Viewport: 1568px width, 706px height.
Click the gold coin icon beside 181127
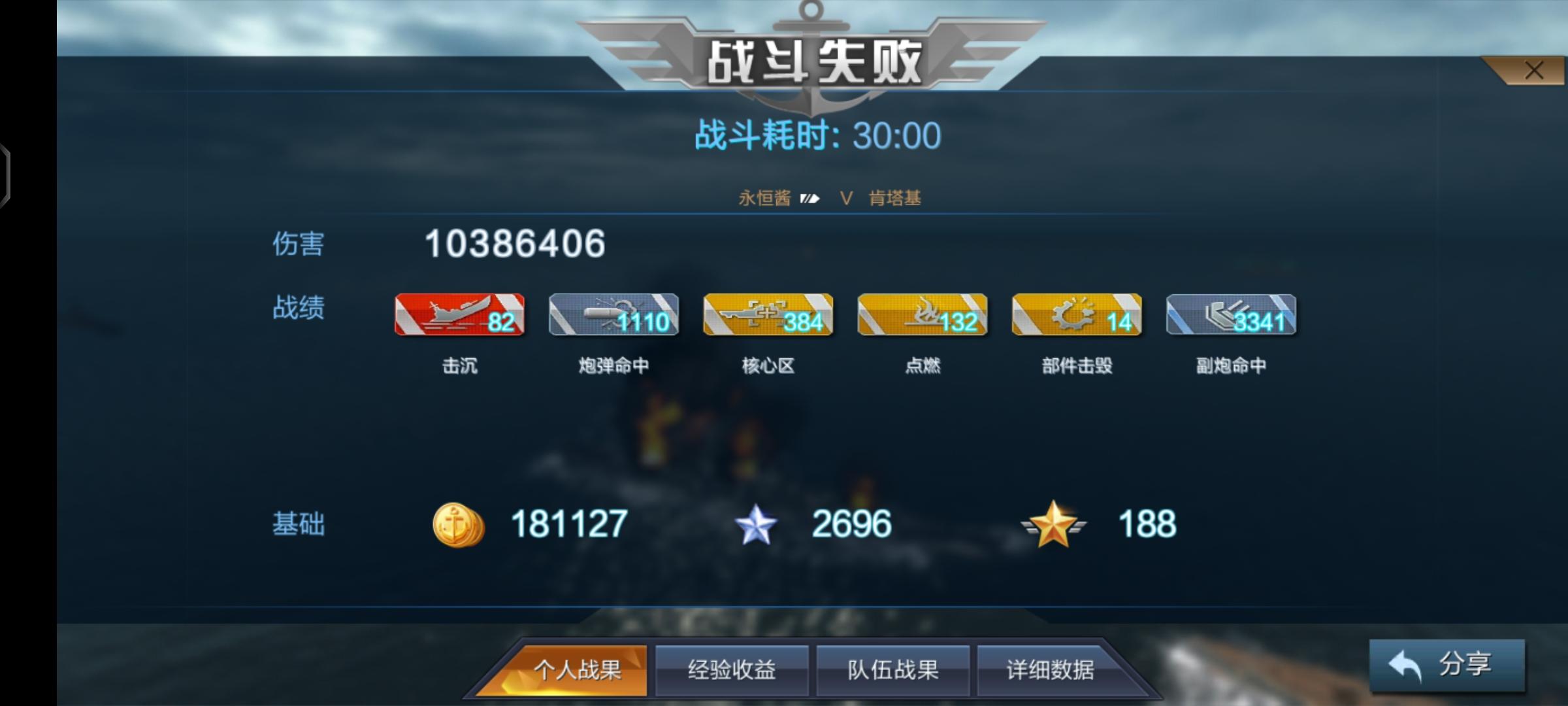pos(459,525)
